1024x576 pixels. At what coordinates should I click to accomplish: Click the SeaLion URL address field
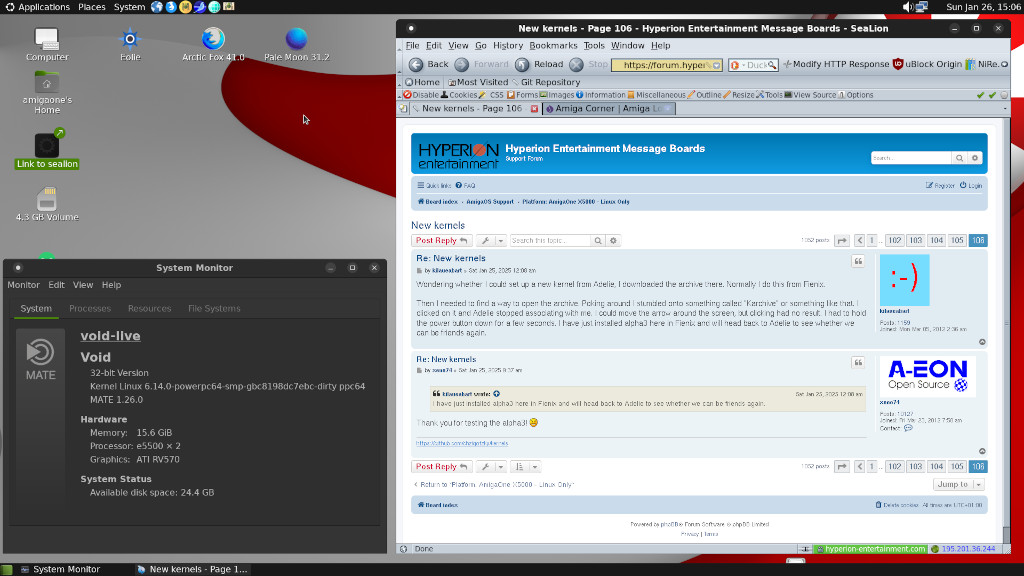coord(666,65)
